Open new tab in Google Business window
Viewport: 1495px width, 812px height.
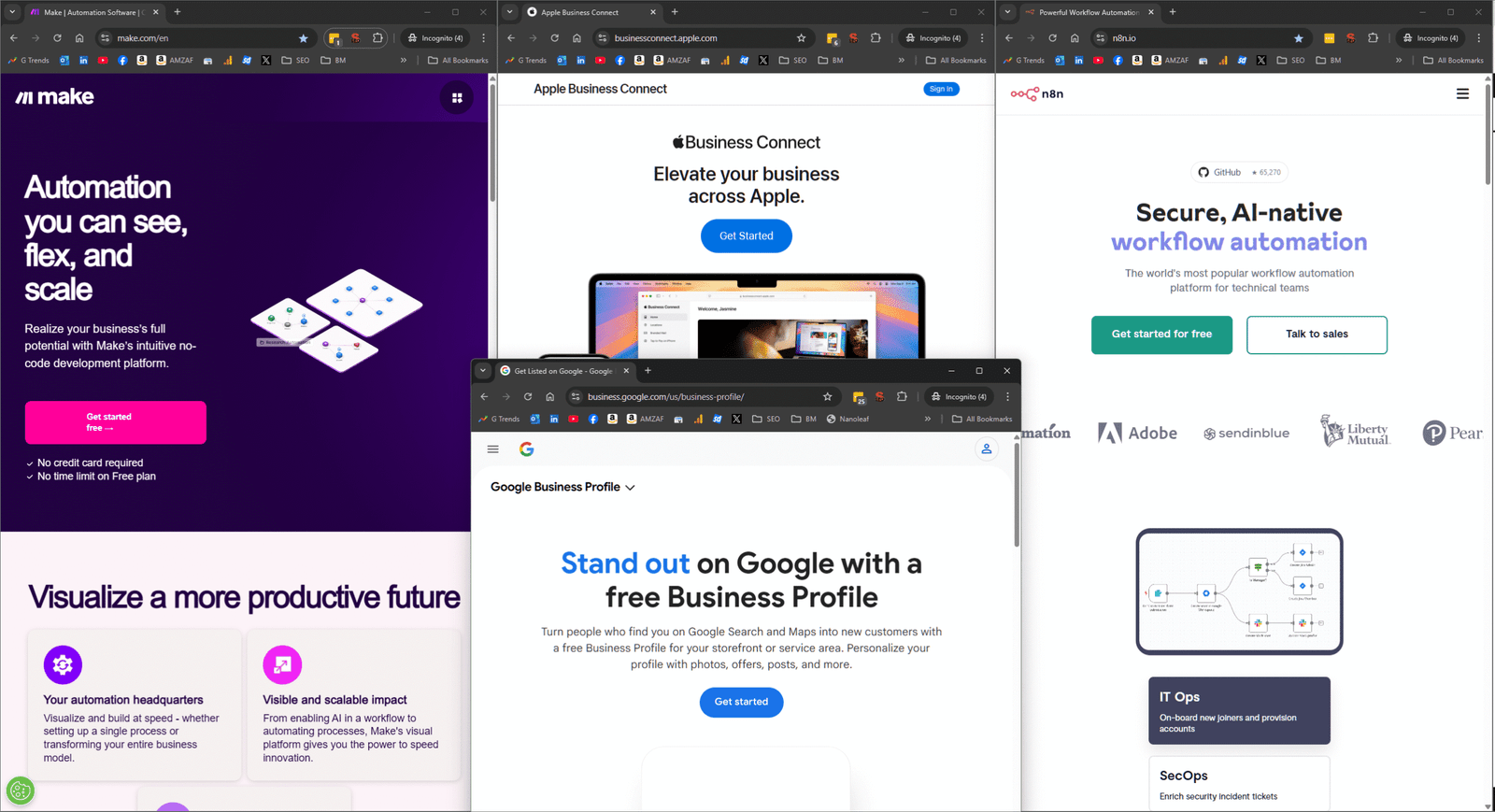click(x=648, y=371)
